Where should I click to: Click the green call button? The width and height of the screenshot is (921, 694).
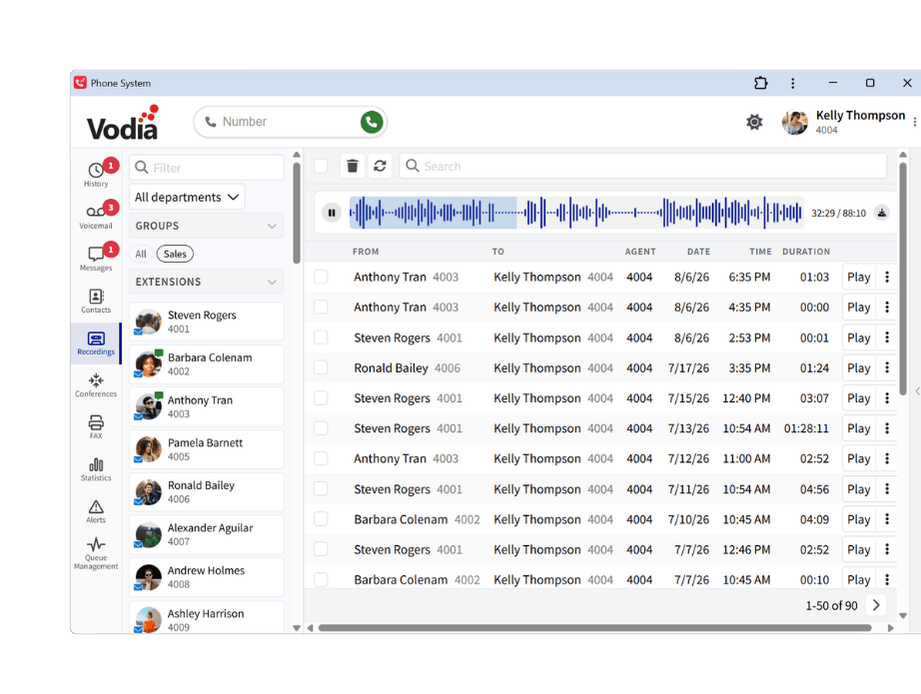tap(371, 122)
